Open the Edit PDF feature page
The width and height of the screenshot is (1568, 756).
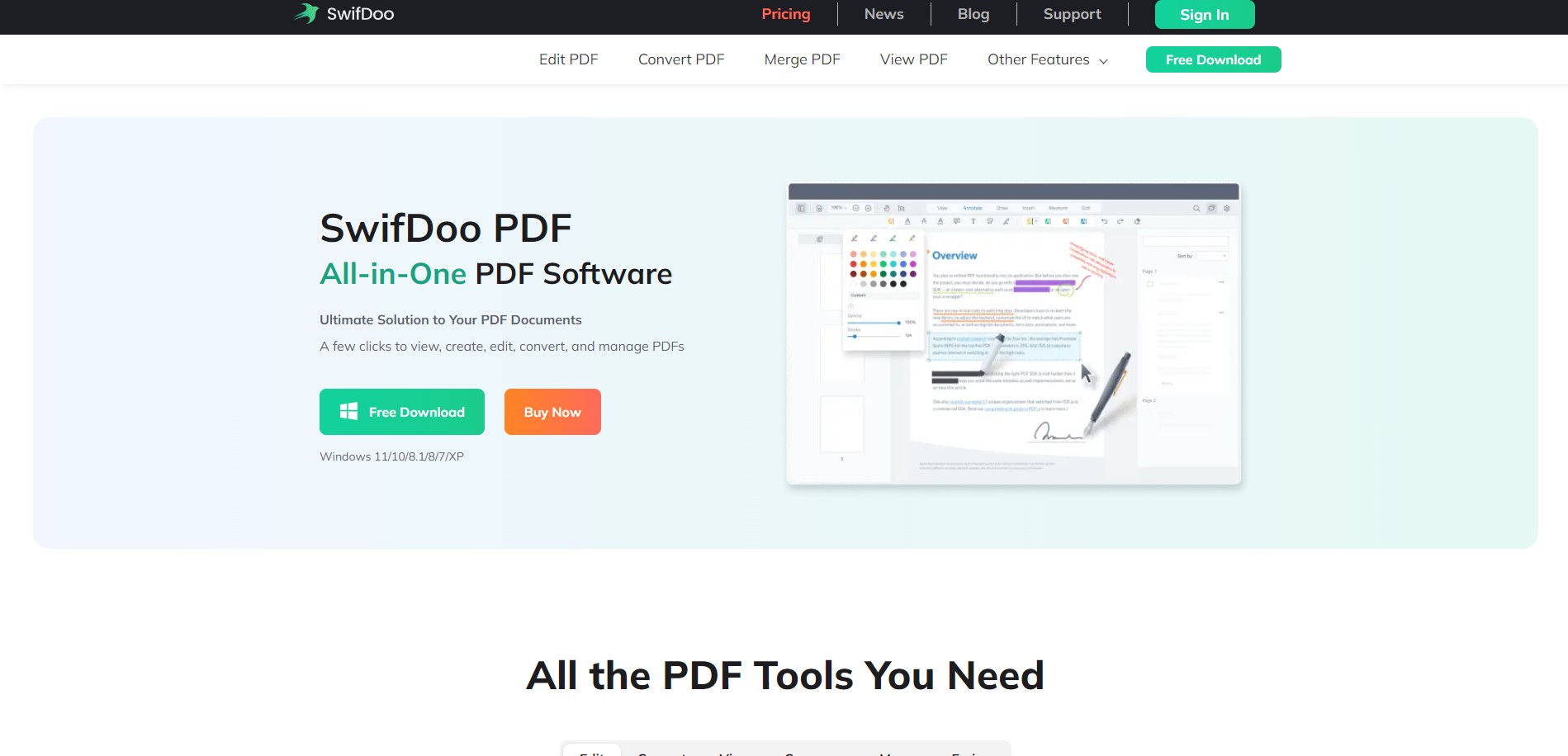click(x=569, y=59)
